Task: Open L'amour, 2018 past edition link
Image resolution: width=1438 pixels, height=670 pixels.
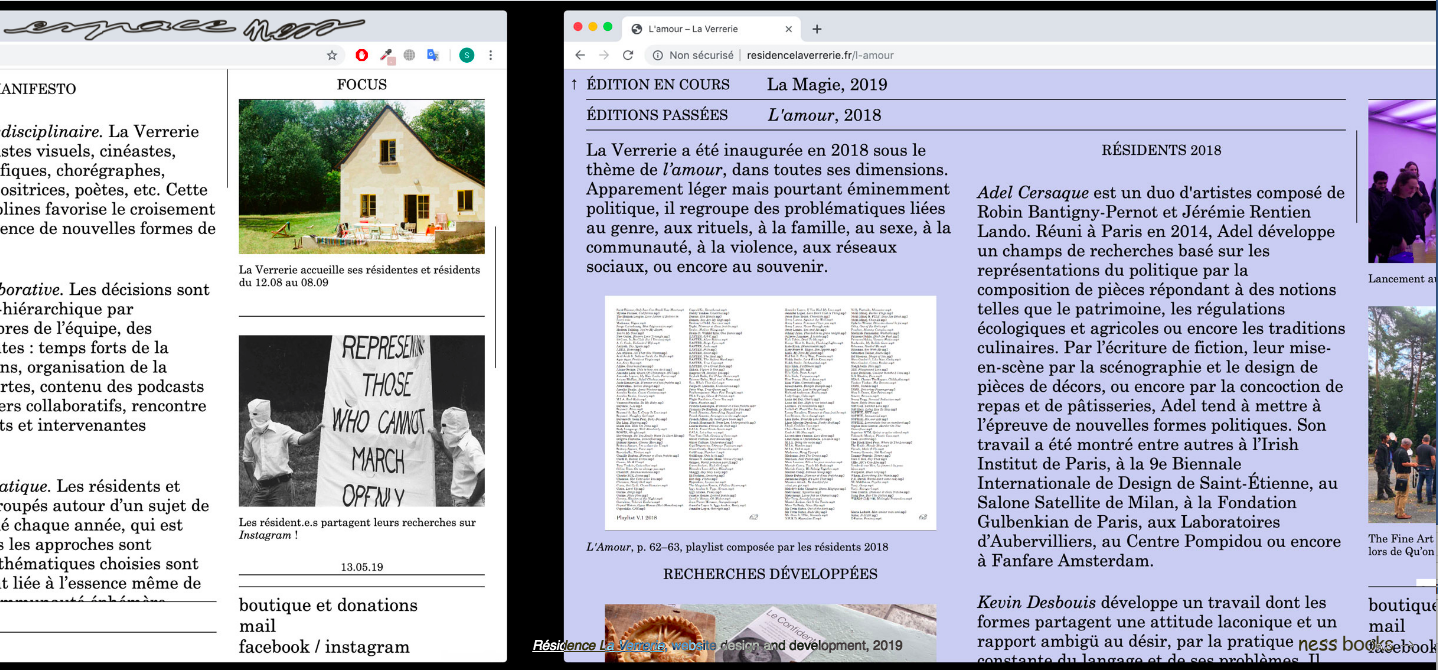Action: pos(824,115)
